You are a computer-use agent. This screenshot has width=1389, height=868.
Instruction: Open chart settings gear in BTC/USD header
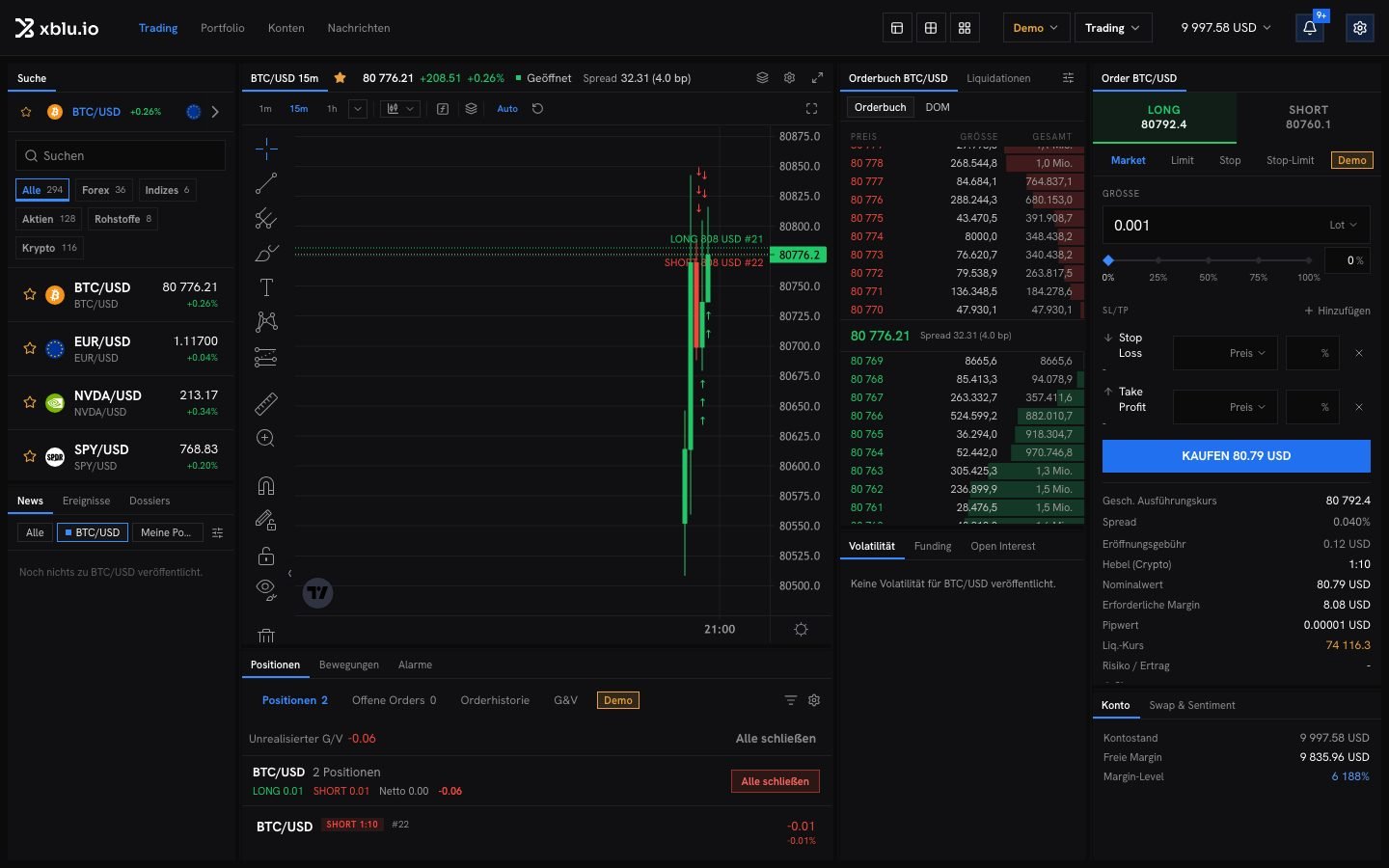coord(789,78)
